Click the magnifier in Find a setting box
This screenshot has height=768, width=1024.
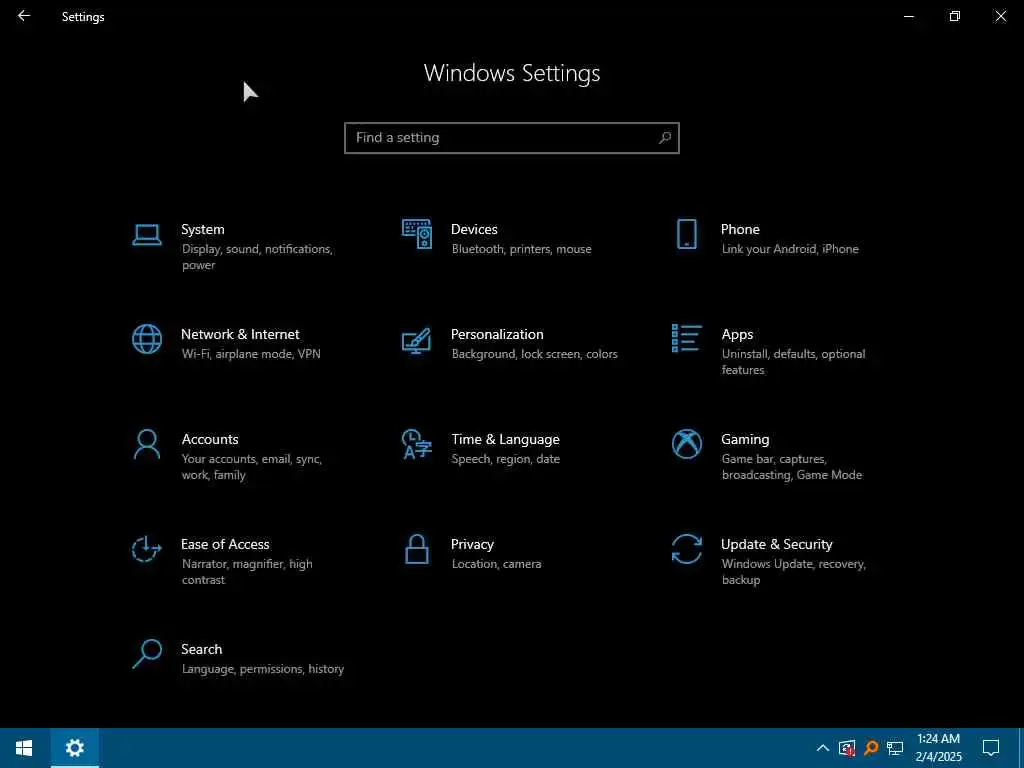(664, 138)
